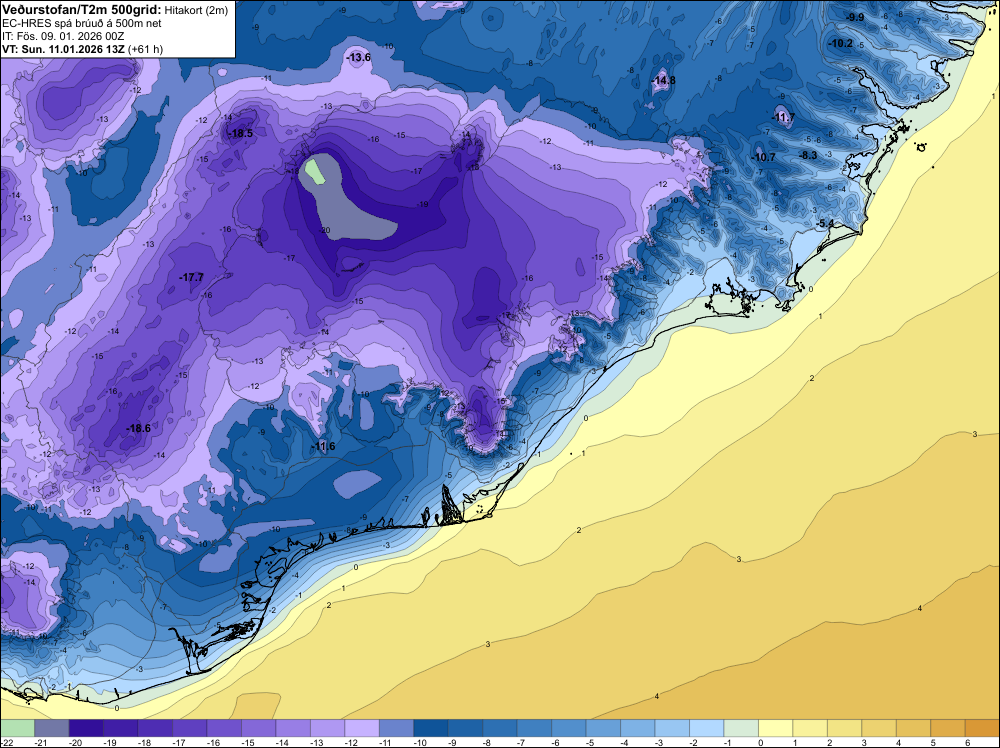Click the bold -13.6 temperature label
The width and height of the screenshot is (1000, 748).
pos(358,57)
